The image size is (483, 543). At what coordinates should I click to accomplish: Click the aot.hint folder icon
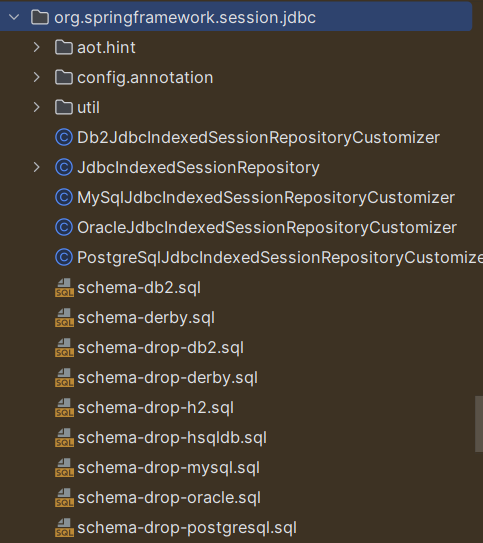tap(64, 47)
